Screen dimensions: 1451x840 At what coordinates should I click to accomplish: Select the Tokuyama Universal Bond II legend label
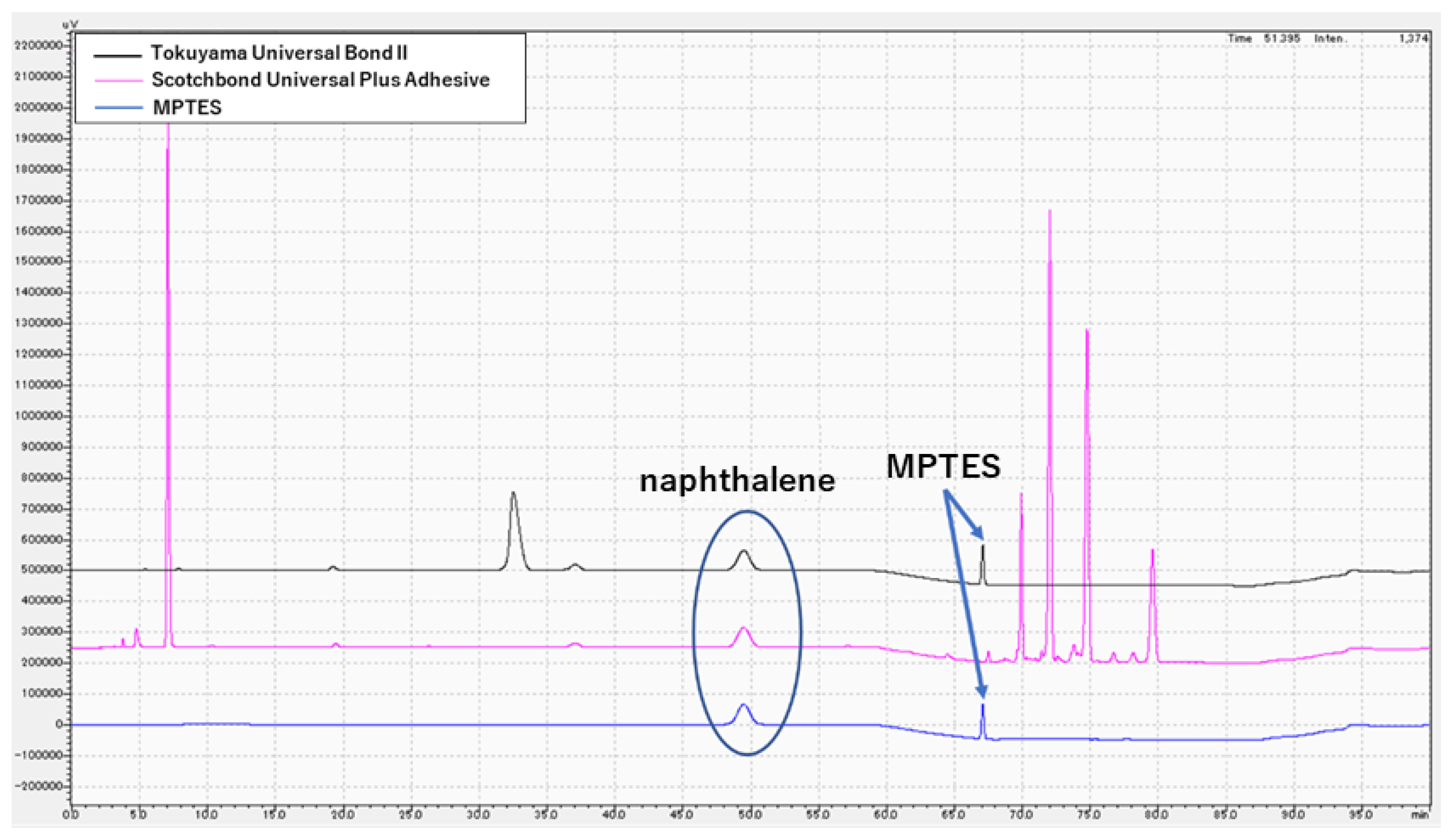[x=279, y=53]
